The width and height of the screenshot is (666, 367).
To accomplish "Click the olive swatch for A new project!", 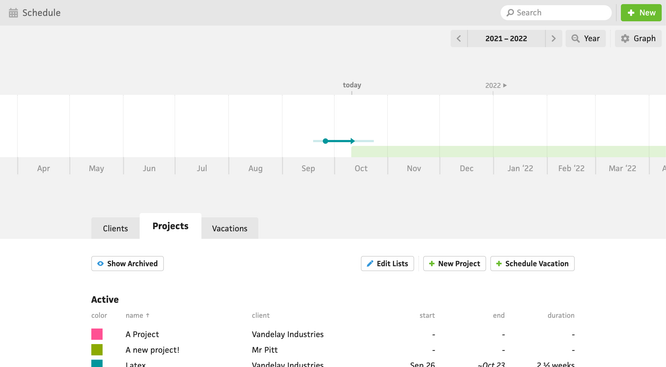I will tap(97, 350).
